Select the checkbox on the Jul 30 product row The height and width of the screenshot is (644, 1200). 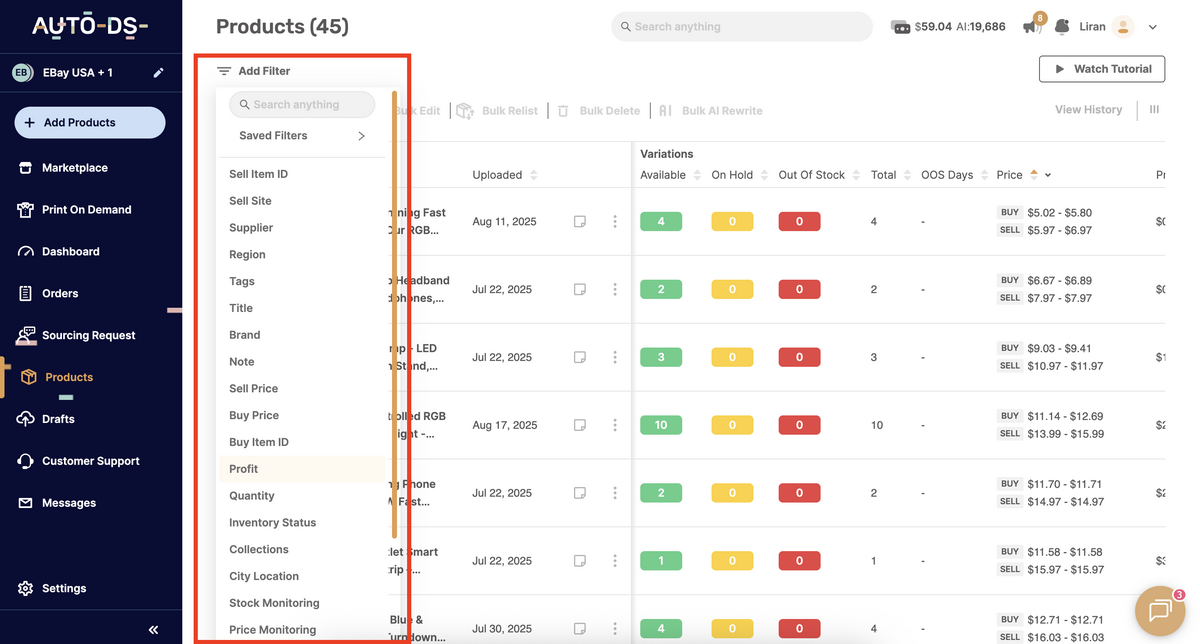(x=579, y=628)
